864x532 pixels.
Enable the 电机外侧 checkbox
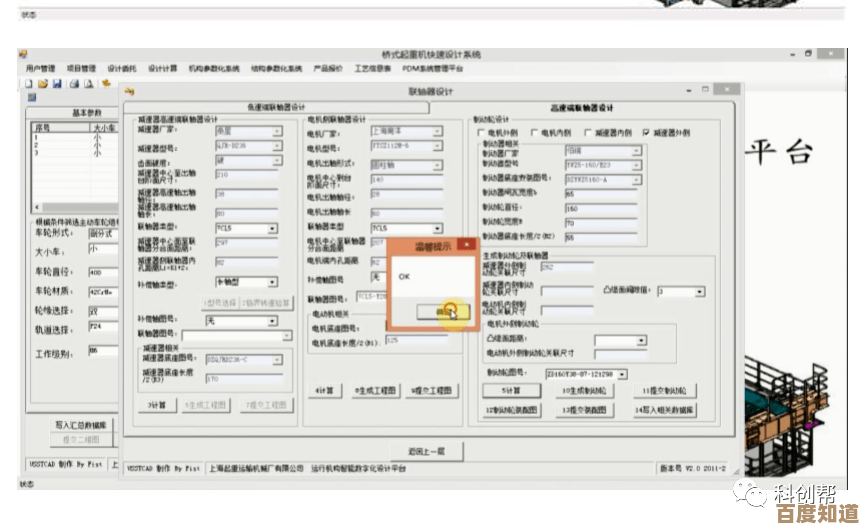tap(482, 132)
